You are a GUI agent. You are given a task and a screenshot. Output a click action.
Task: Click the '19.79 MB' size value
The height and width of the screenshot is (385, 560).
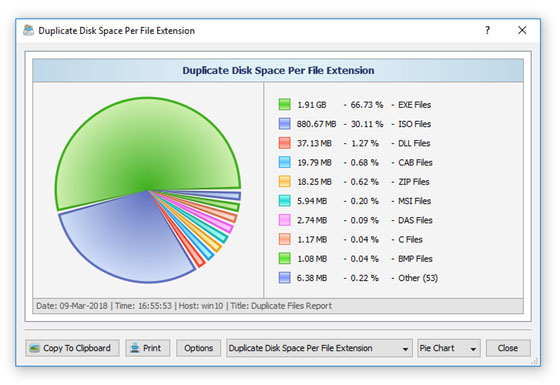point(314,162)
